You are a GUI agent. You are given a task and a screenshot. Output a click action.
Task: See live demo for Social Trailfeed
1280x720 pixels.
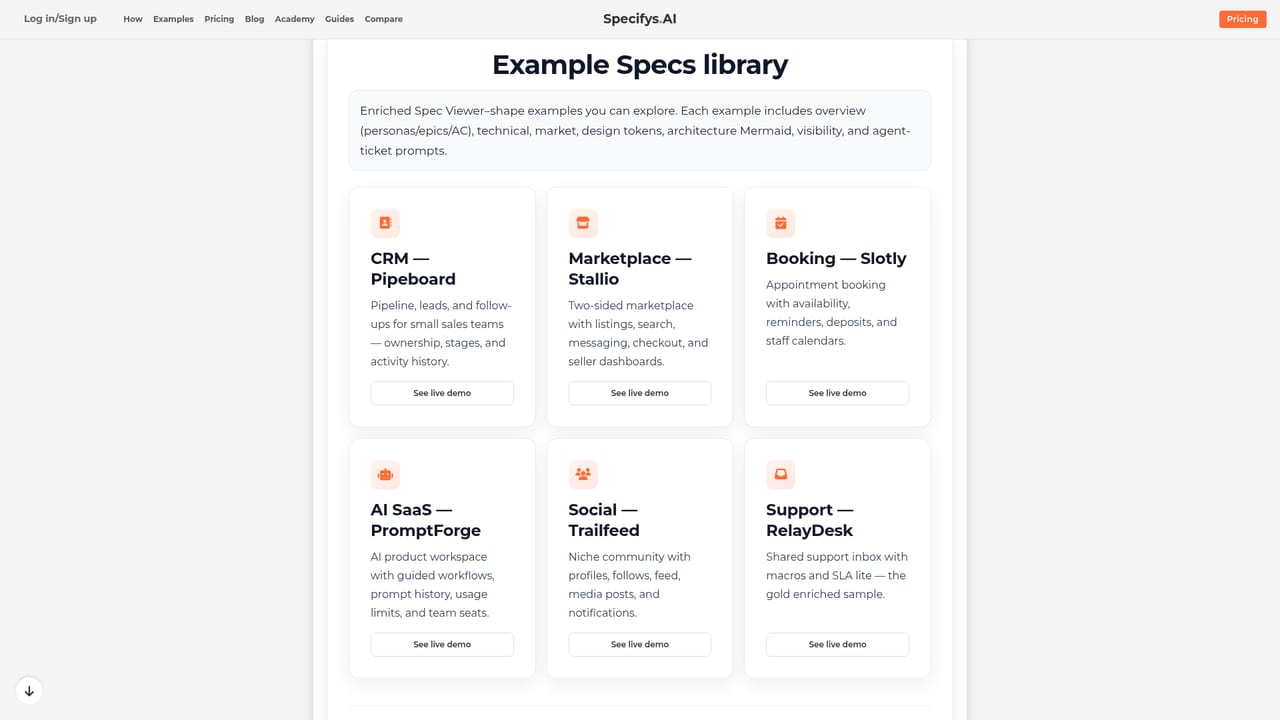(640, 644)
